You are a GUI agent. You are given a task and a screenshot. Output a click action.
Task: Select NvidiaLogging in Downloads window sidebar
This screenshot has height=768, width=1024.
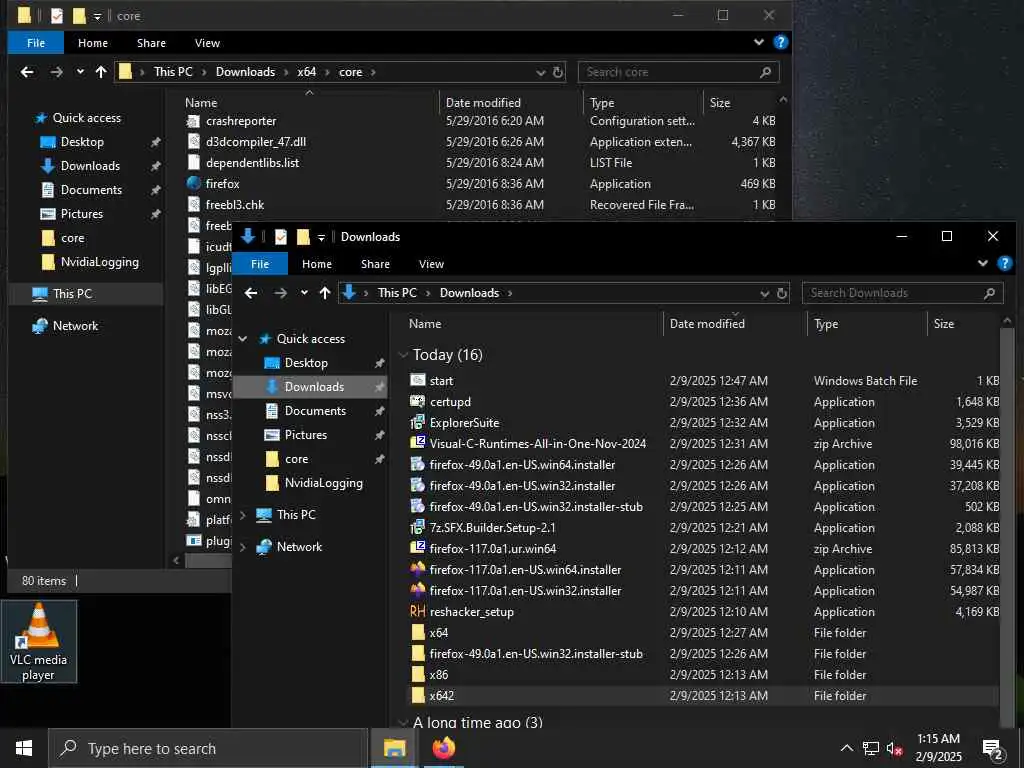coord(323,483)
